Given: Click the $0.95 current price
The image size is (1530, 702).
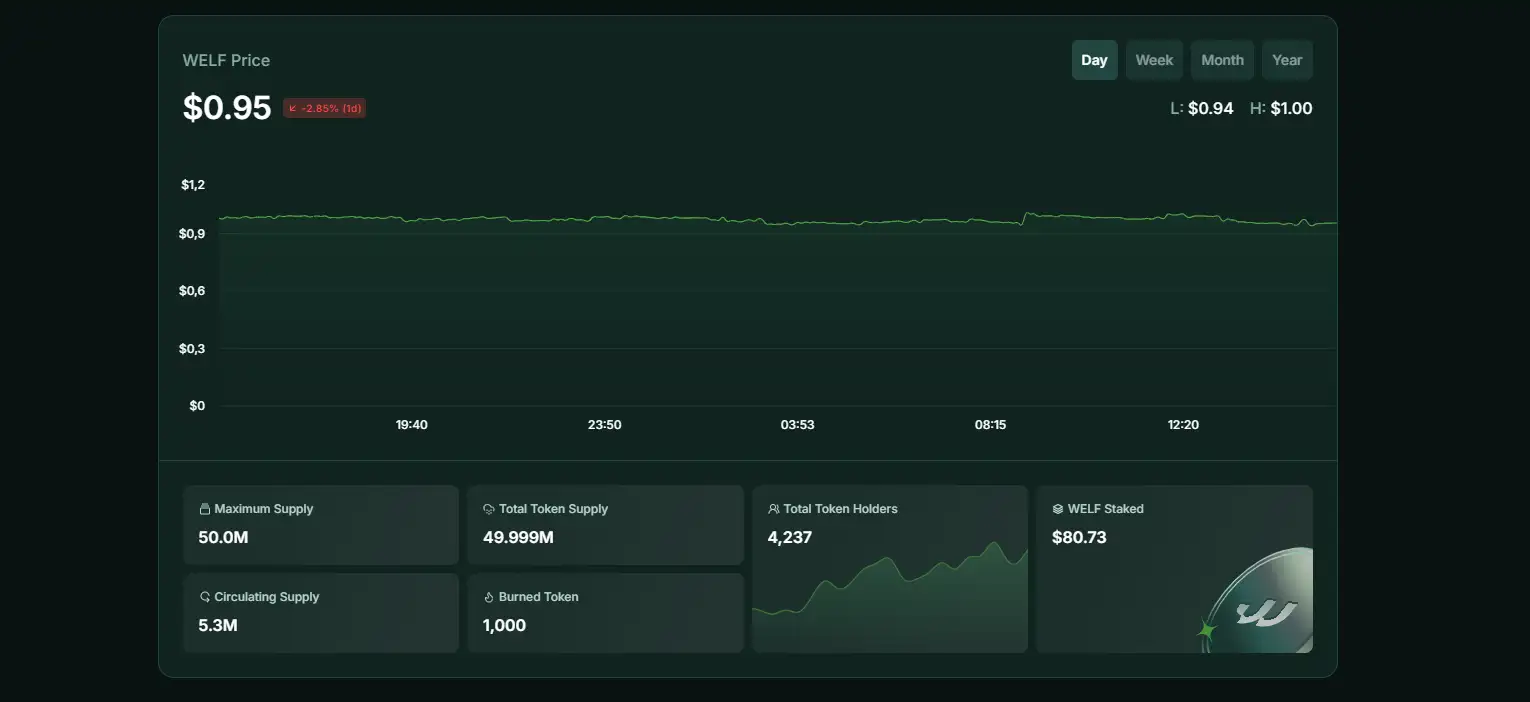Looking at the screenshot, I should (227, 108).
